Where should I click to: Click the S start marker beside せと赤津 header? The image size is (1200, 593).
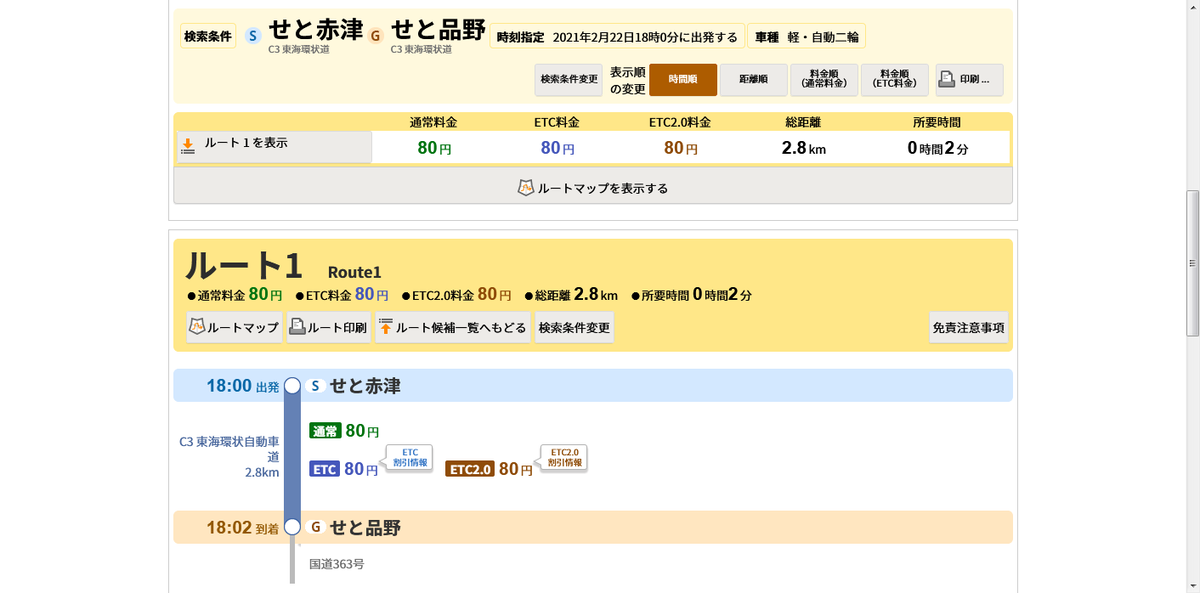tap(252, 35)
